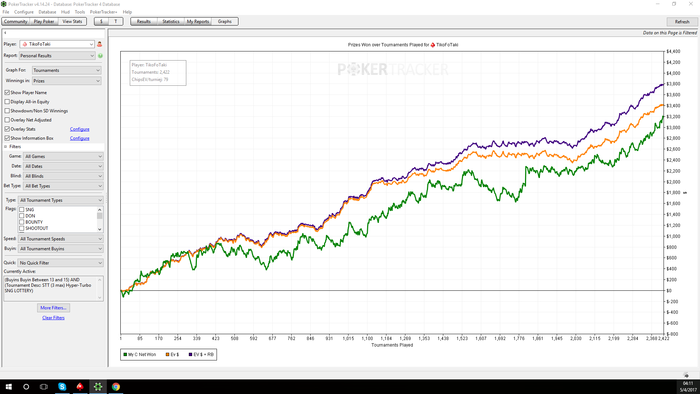Open the Database menu
Viewport: 700px width, 394px height.
coord(47,12)
